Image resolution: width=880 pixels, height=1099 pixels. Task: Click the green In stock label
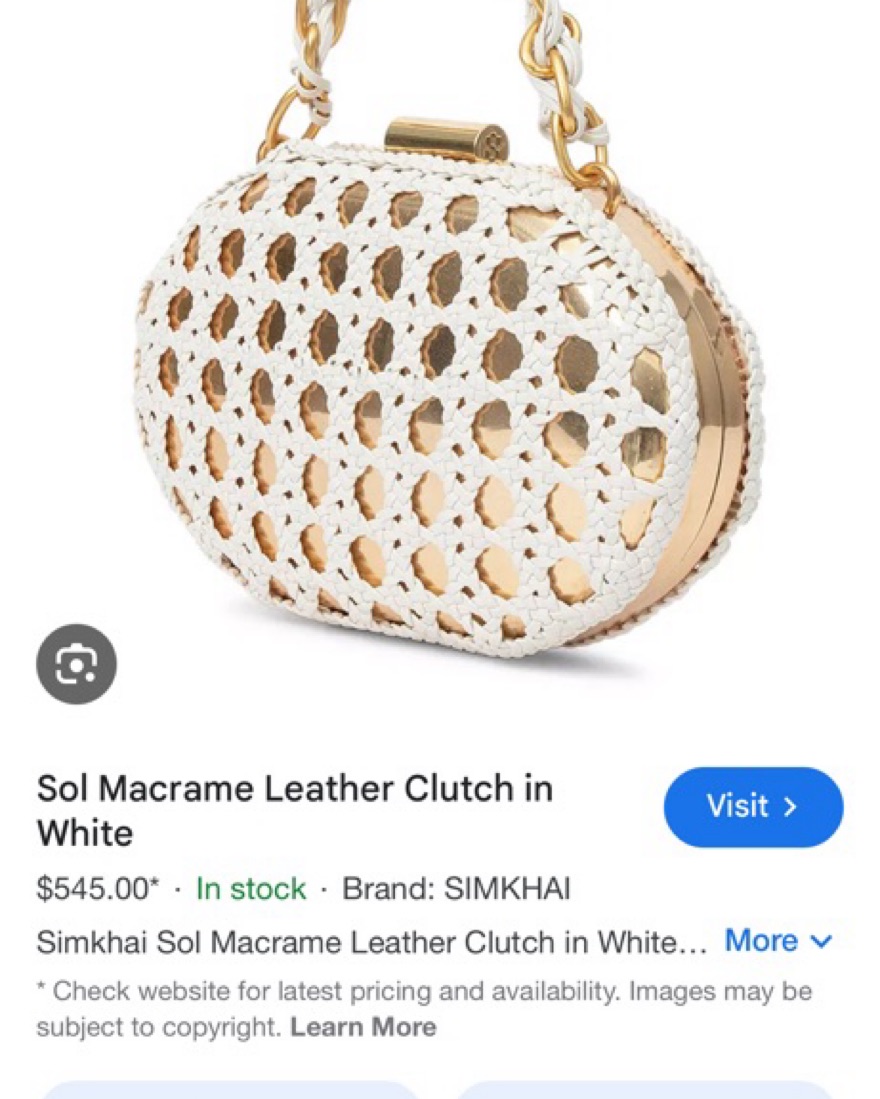point(251,889)
